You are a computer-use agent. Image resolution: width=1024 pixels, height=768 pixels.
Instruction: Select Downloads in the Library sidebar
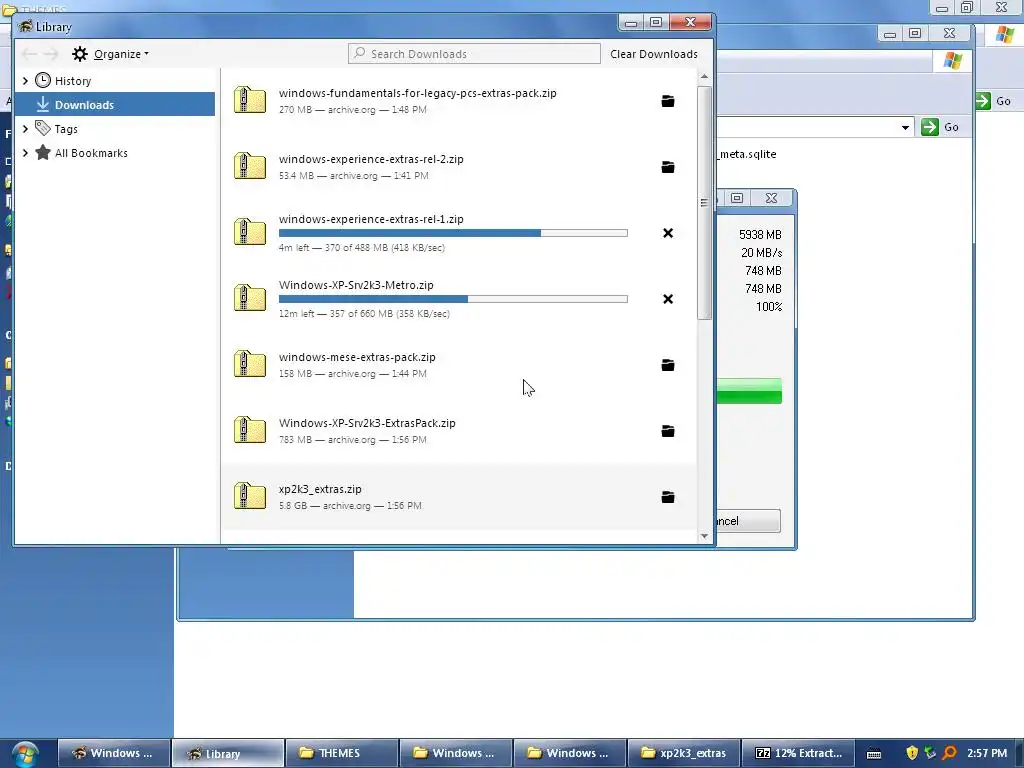pos(115,104)
